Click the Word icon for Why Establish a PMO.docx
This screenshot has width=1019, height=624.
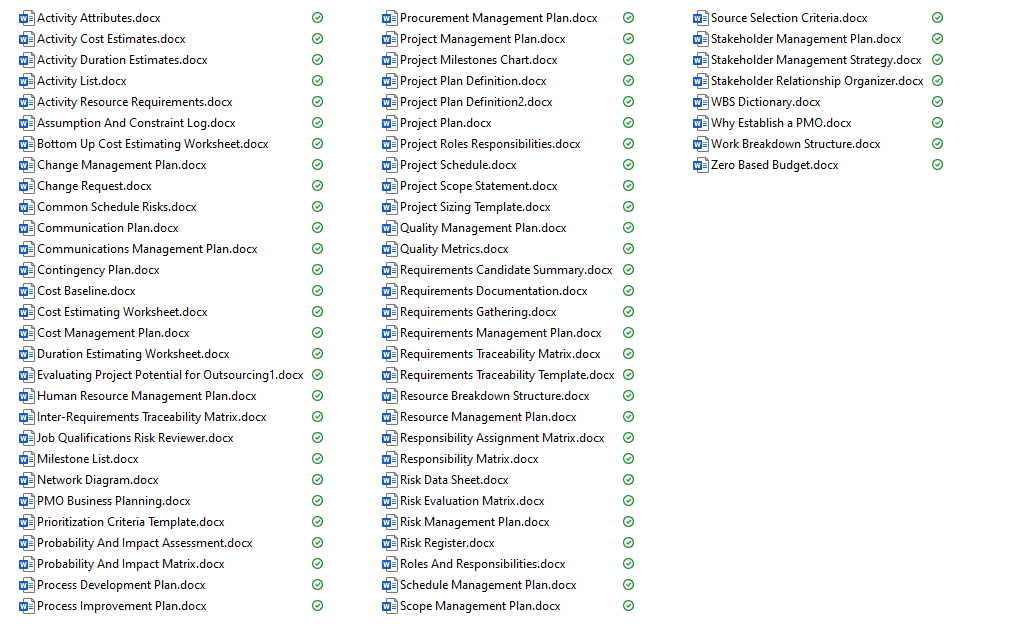tap(701, 123)
